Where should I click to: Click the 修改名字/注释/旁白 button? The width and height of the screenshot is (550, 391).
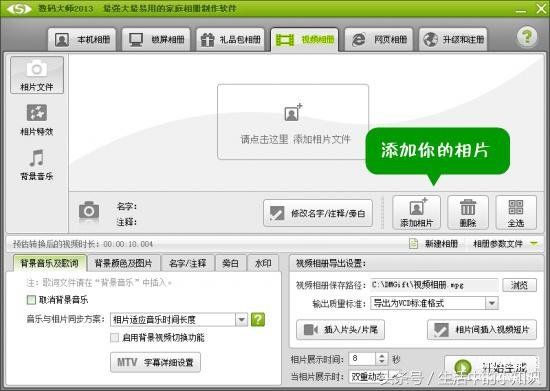318,213
